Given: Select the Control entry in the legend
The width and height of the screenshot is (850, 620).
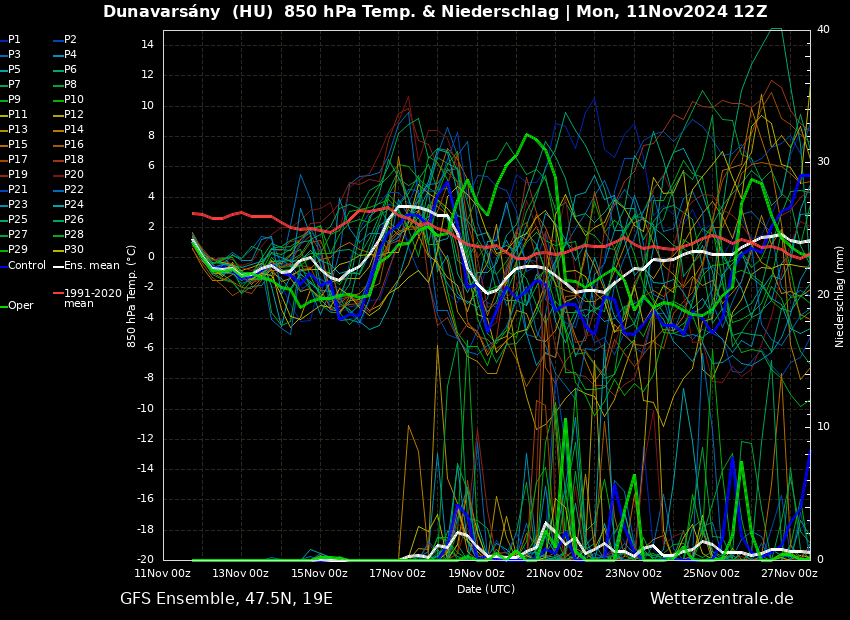Looking at the screenshot, I should pos(26,265).
